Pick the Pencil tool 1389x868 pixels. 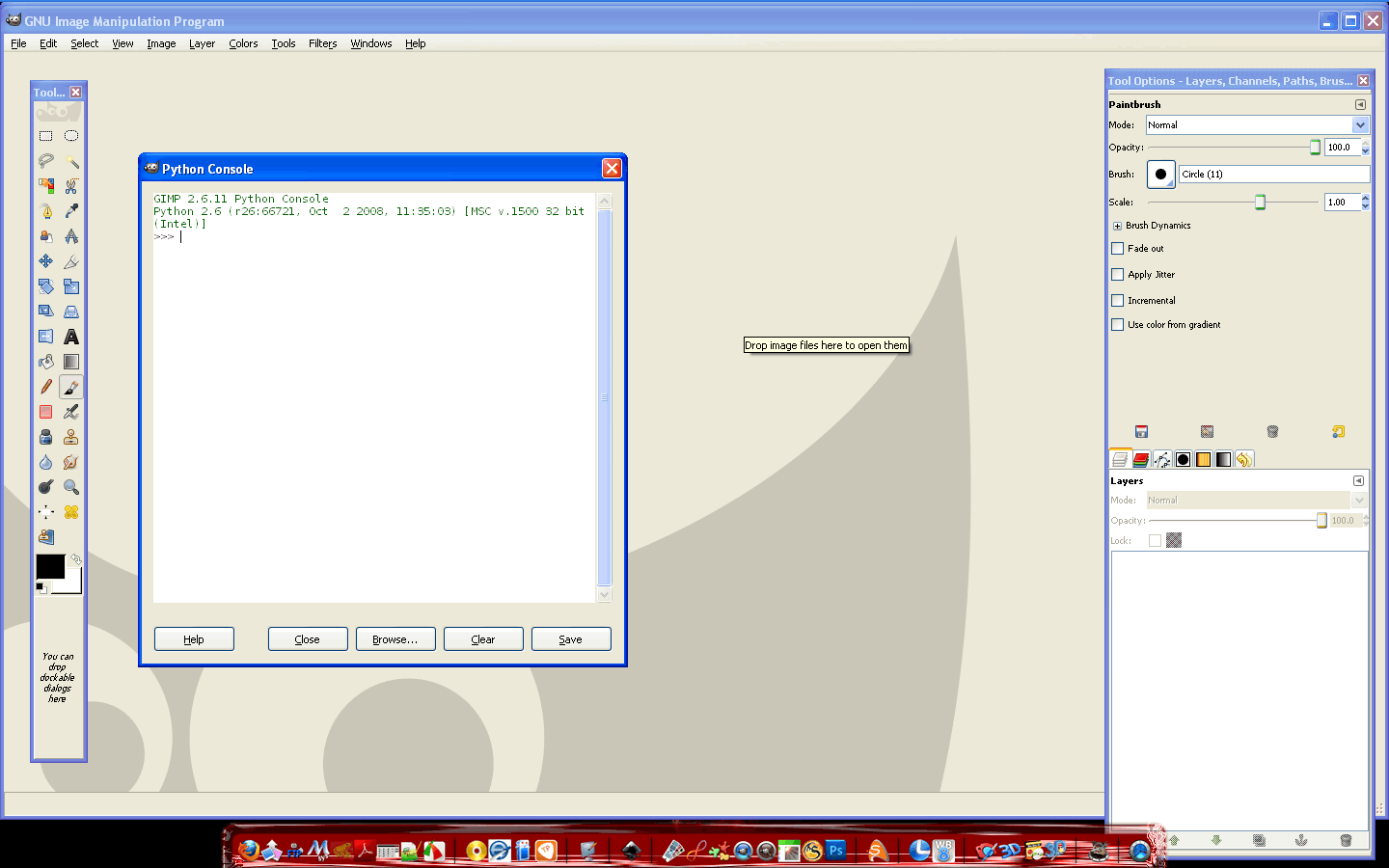[45, 387]
